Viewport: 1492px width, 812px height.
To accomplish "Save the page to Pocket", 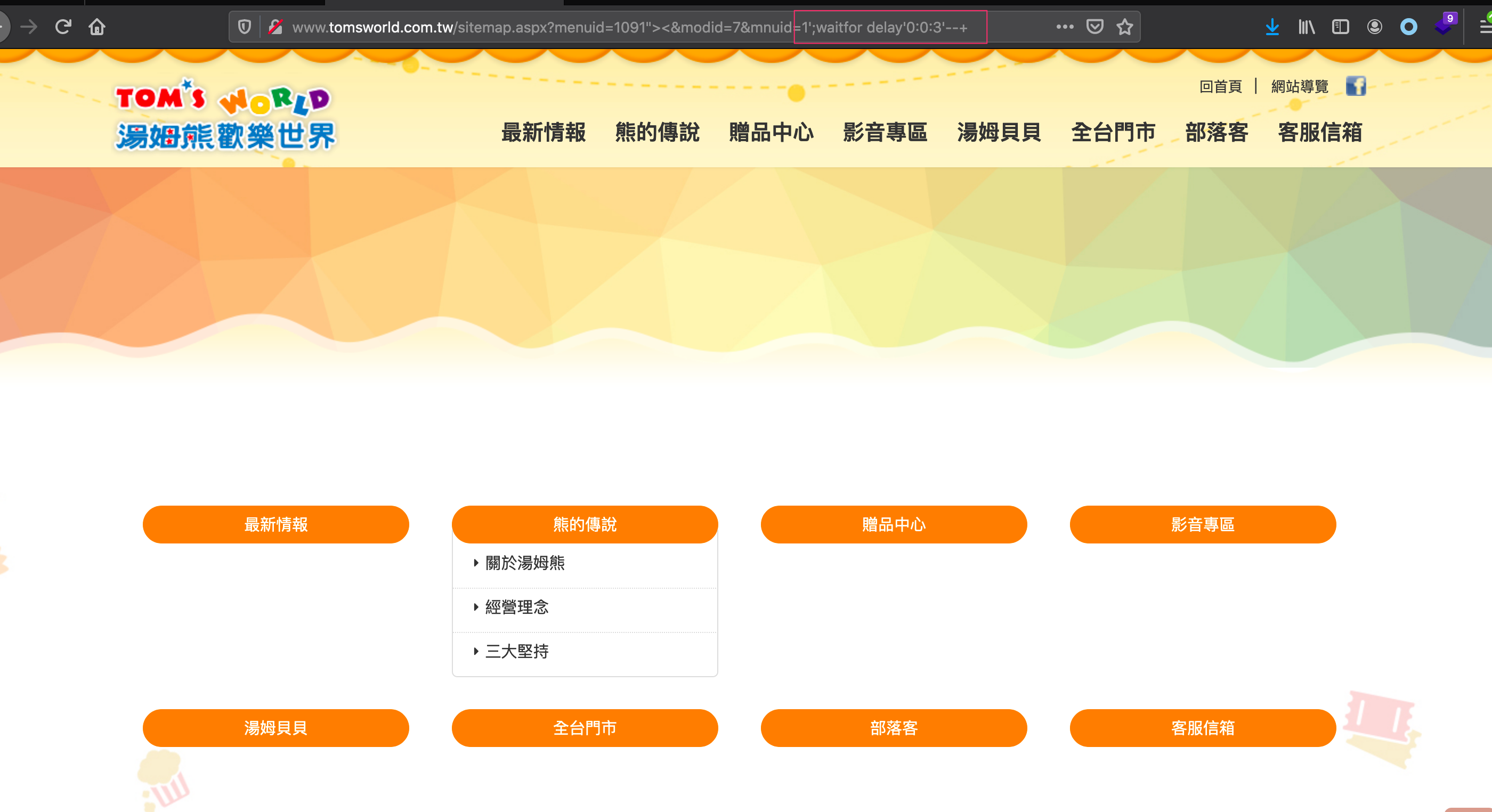I will (x=1094, y=27).
